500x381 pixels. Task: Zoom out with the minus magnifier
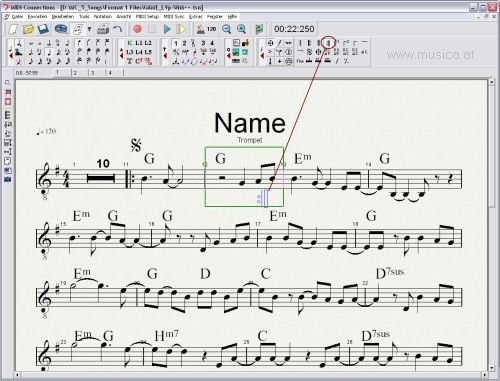coord(227,29)
